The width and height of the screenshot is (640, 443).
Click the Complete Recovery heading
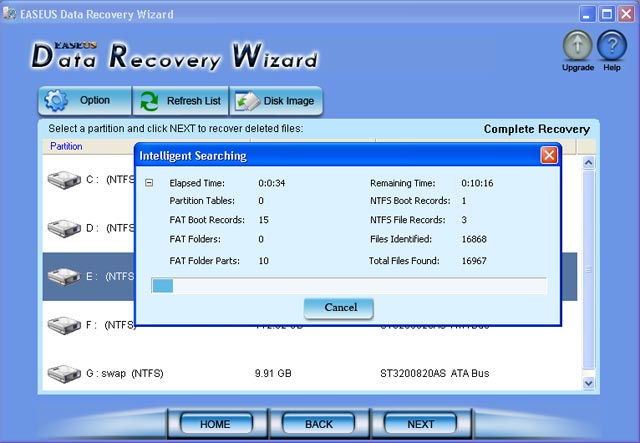pos(537,129)
